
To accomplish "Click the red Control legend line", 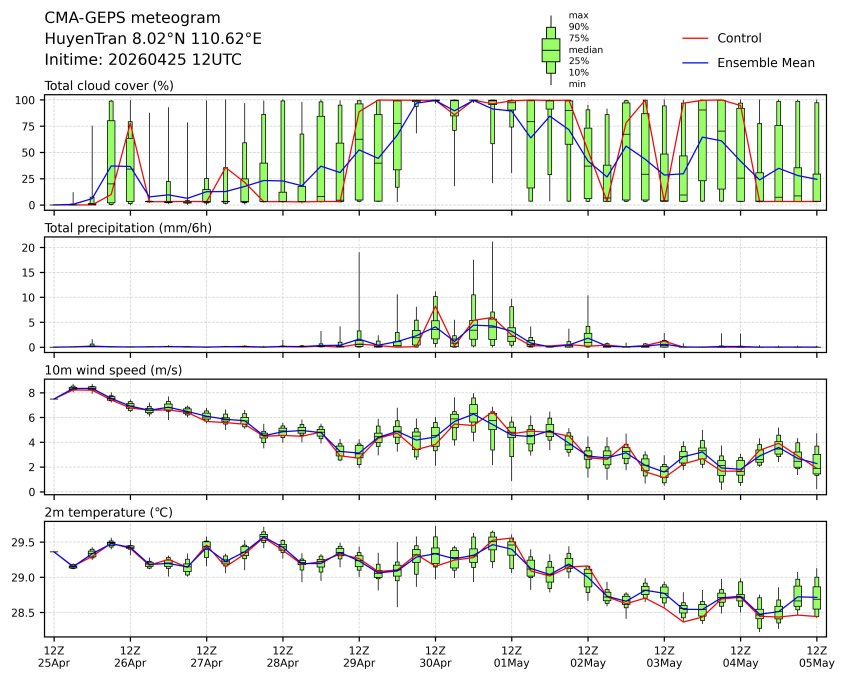I will (x=695, y=38).
